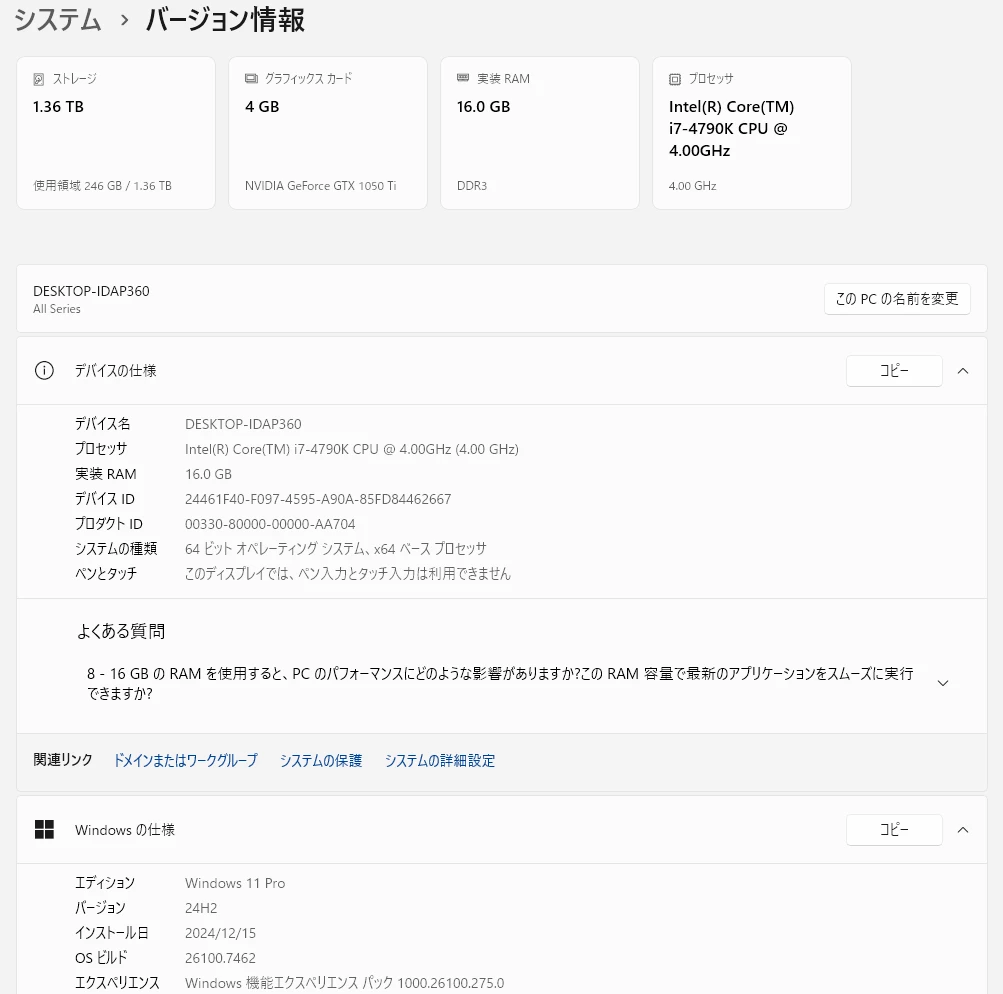The image size is (1003, 994).
Task: Click the バージョン情報 page title
Action: (225, 20)
